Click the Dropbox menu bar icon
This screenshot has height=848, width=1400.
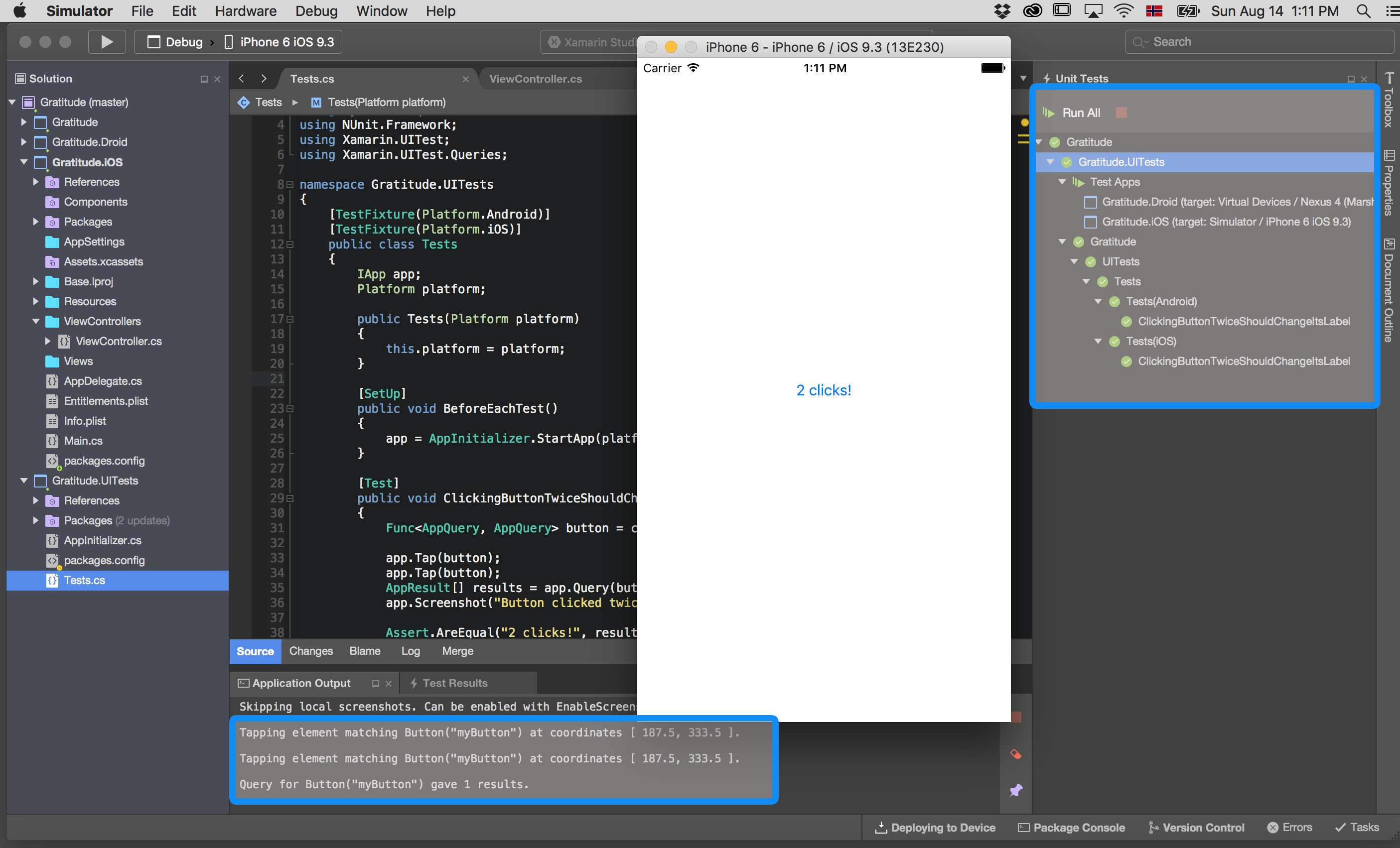[x=1002, y=11]
